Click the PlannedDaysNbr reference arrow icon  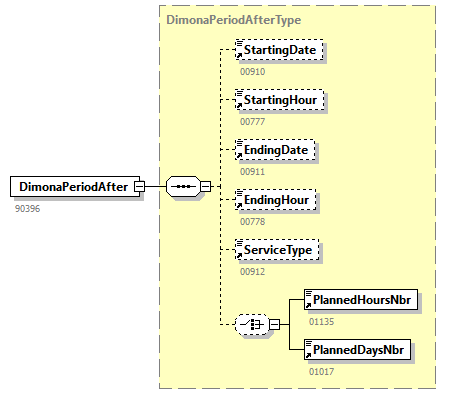coord(308,355)
